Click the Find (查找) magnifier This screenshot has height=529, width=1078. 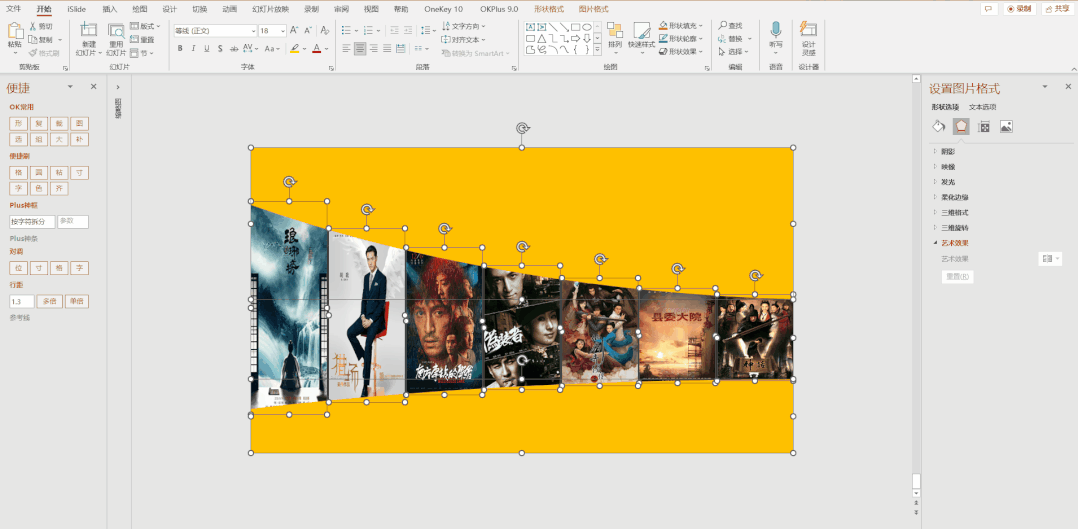click(722, 25)
